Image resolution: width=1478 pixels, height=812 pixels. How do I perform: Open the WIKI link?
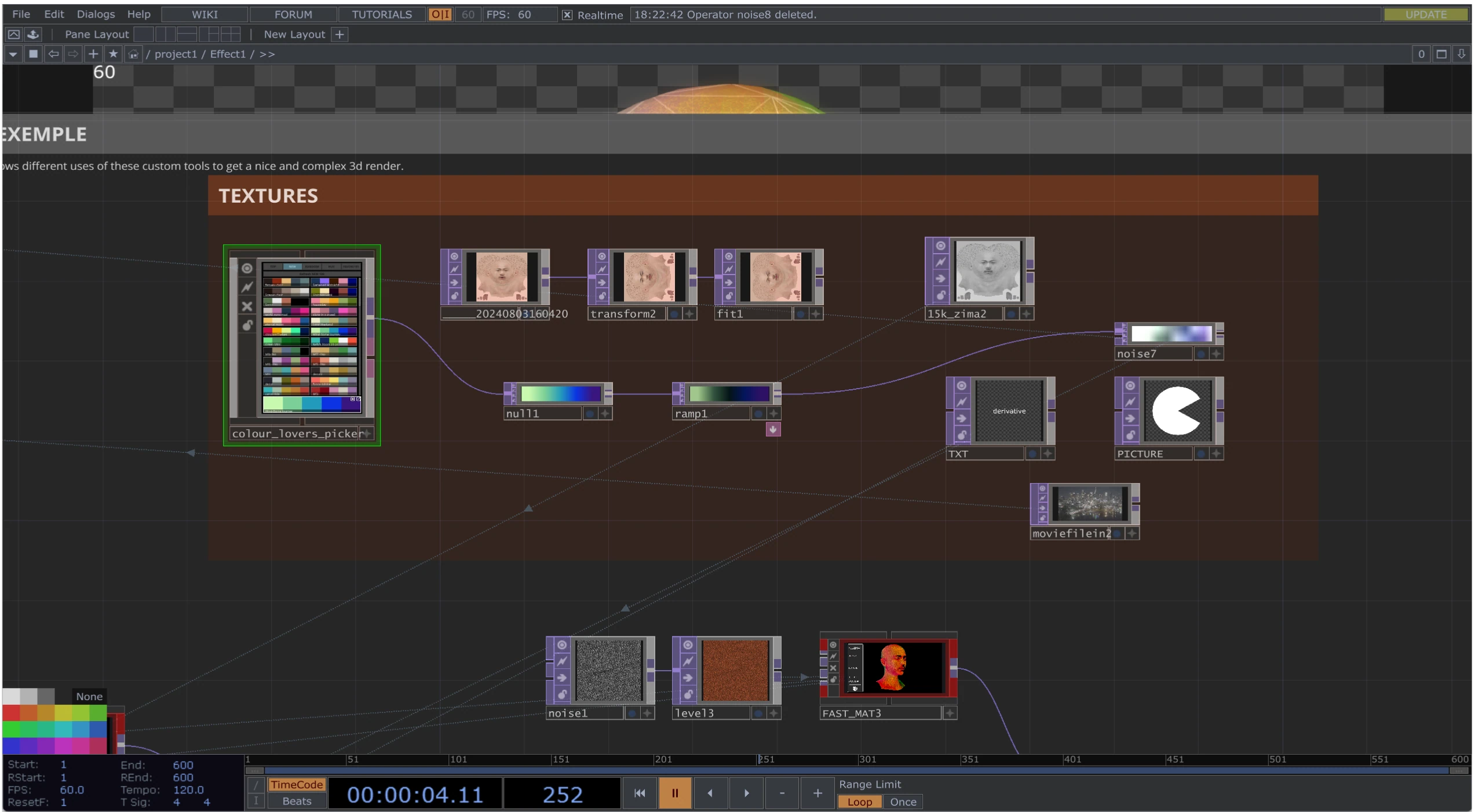(x=205, y=14)
